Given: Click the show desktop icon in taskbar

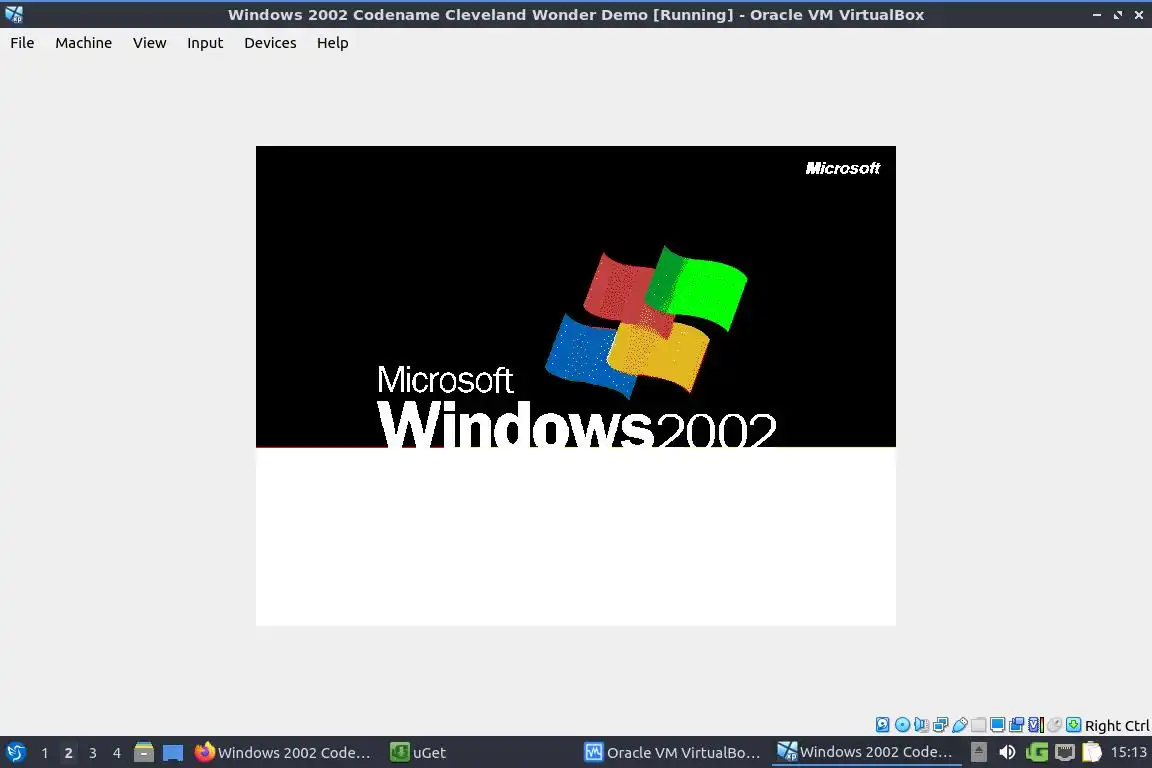Looking at the screenshot, I should coord(173,753).
